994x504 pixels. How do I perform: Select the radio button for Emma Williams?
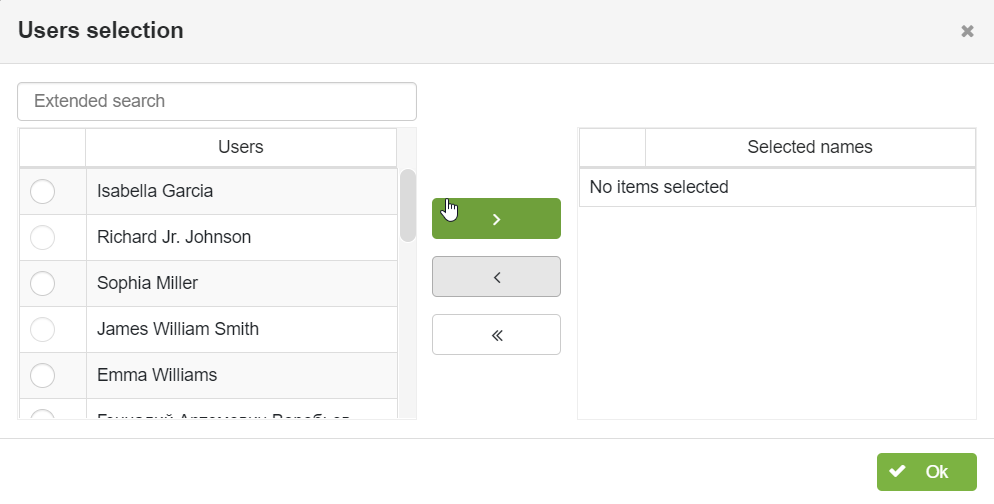click(42, 375)
